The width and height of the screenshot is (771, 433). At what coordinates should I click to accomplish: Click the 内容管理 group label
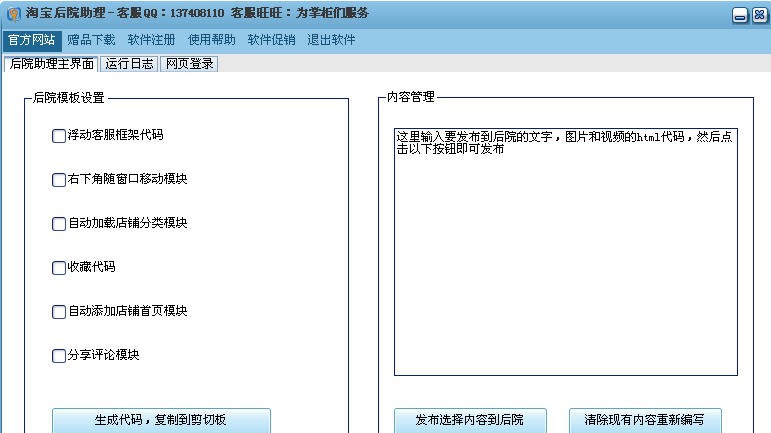(411, 97)
